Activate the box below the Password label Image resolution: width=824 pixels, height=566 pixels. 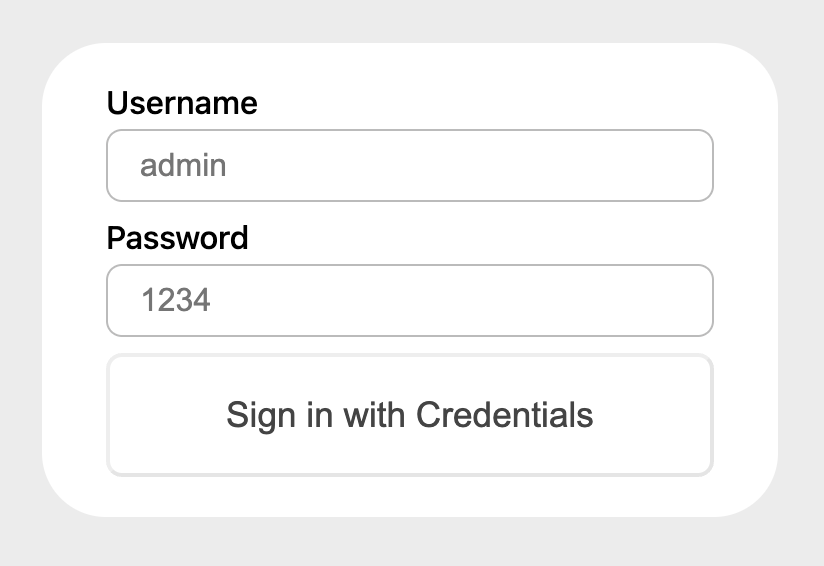[x=410, y=301]
